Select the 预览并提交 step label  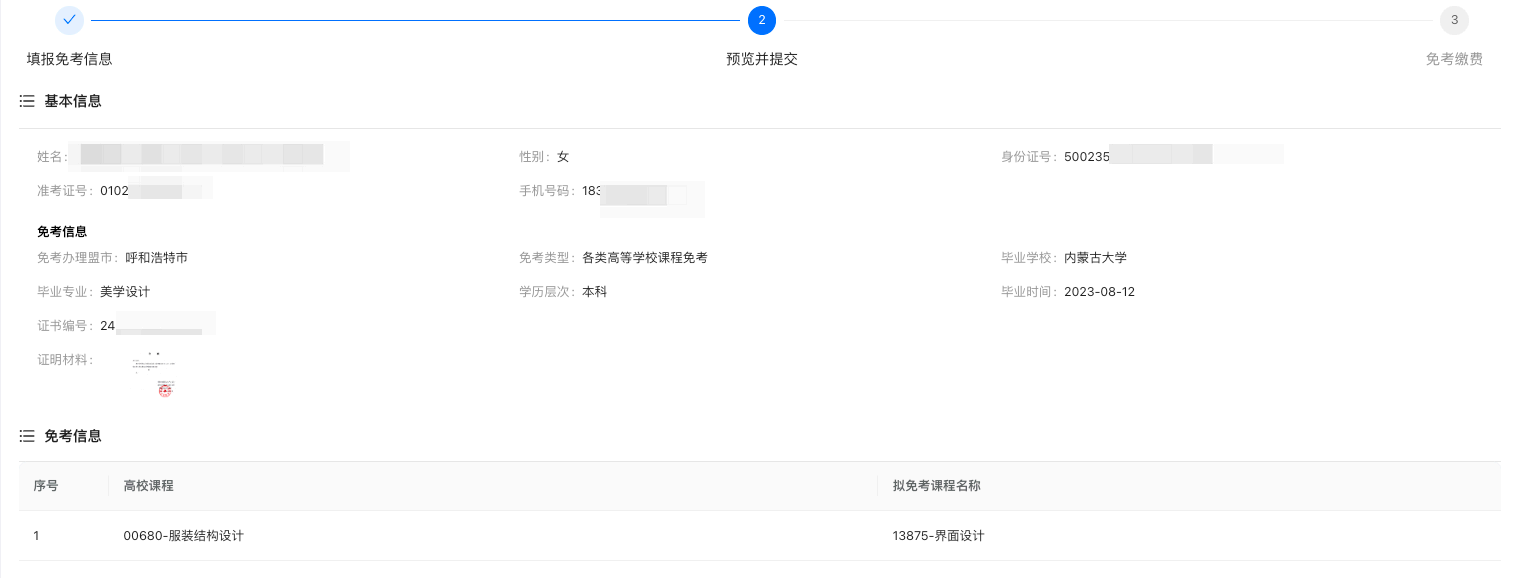(761, 59)
